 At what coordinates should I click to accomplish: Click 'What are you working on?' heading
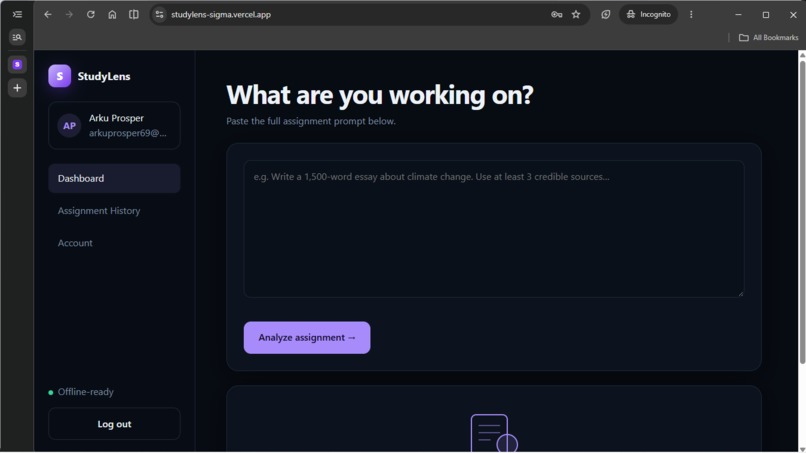coord(380,95)
